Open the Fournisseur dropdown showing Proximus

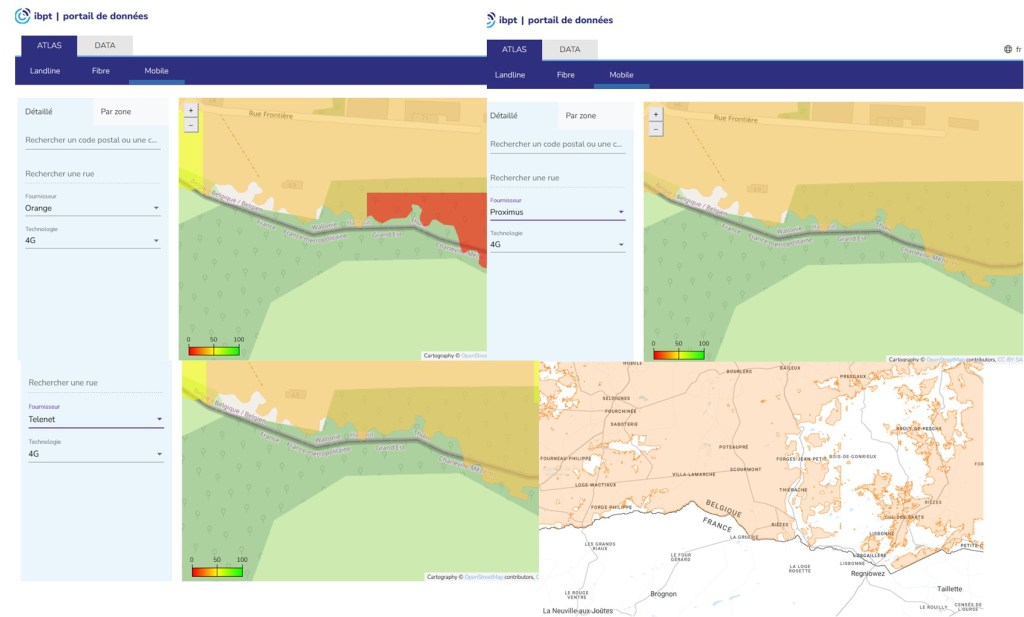pyautogui.click(x=557, y=212)
